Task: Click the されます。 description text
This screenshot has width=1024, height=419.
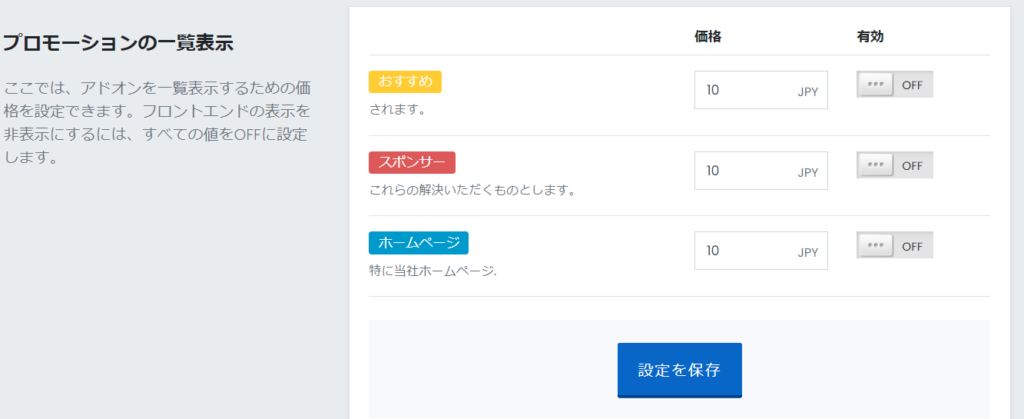Action: pyautogui.click(x=398, y=110)
